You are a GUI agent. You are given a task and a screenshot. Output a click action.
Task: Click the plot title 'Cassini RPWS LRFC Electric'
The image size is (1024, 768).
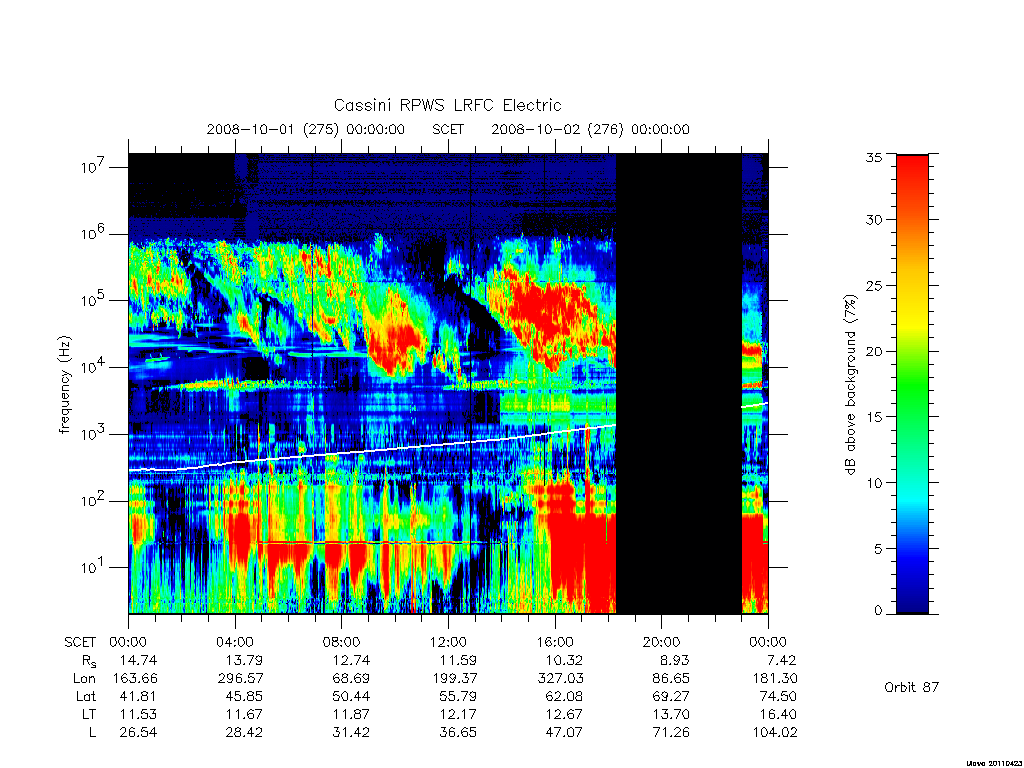click(447, 105)
